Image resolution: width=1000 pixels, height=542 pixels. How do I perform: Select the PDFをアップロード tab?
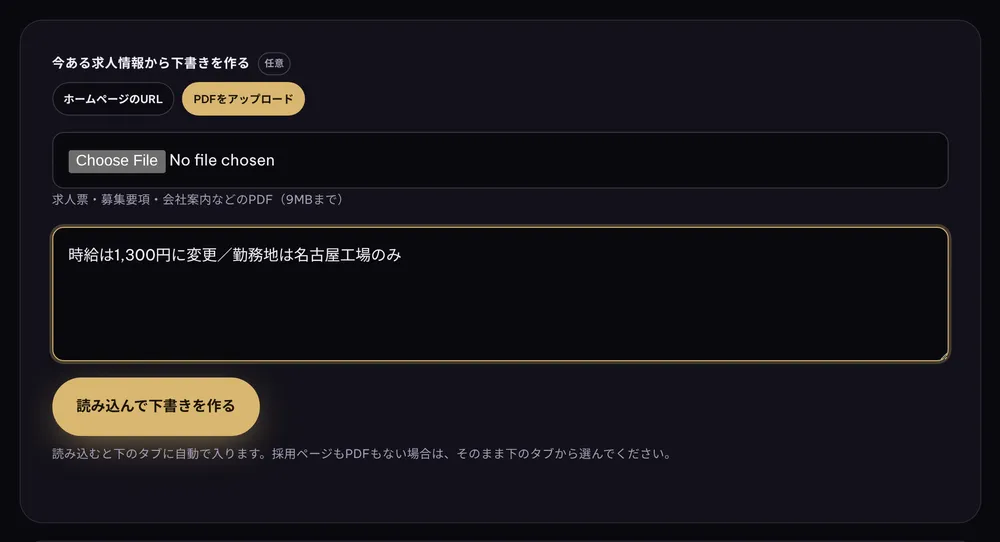(243, 99)
